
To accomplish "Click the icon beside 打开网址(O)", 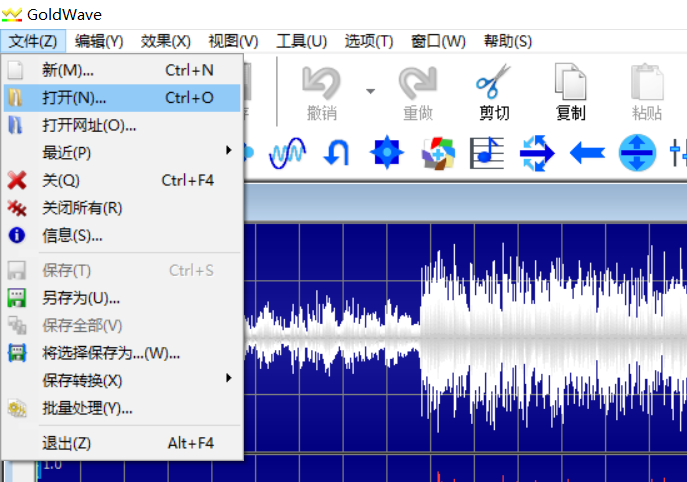I will coord(15,125).
